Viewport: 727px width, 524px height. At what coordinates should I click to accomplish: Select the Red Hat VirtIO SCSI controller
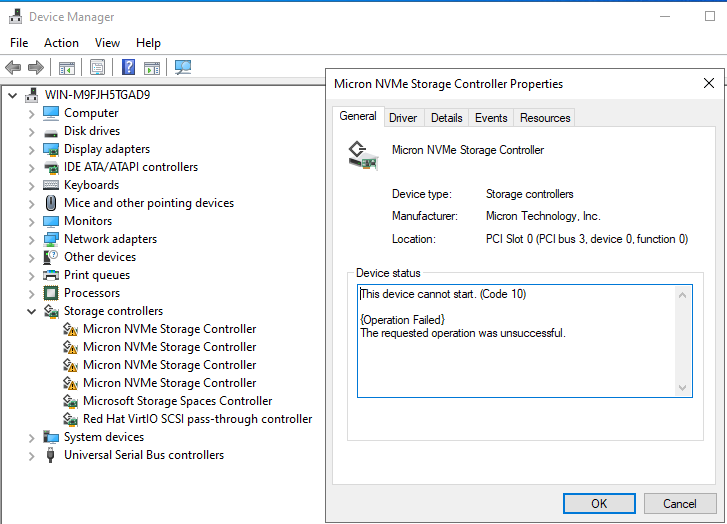[x=197, y=419]
